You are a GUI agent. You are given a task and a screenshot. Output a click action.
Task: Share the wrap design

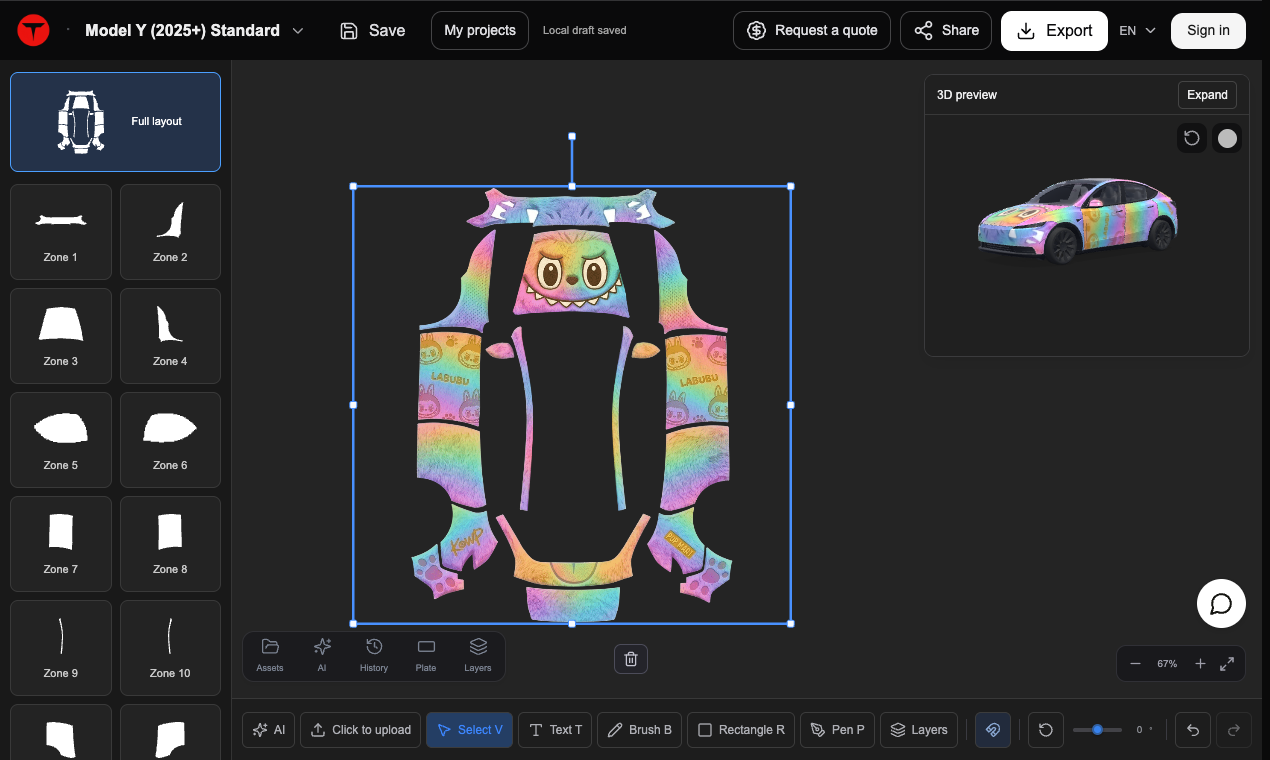tap(946, 31)
